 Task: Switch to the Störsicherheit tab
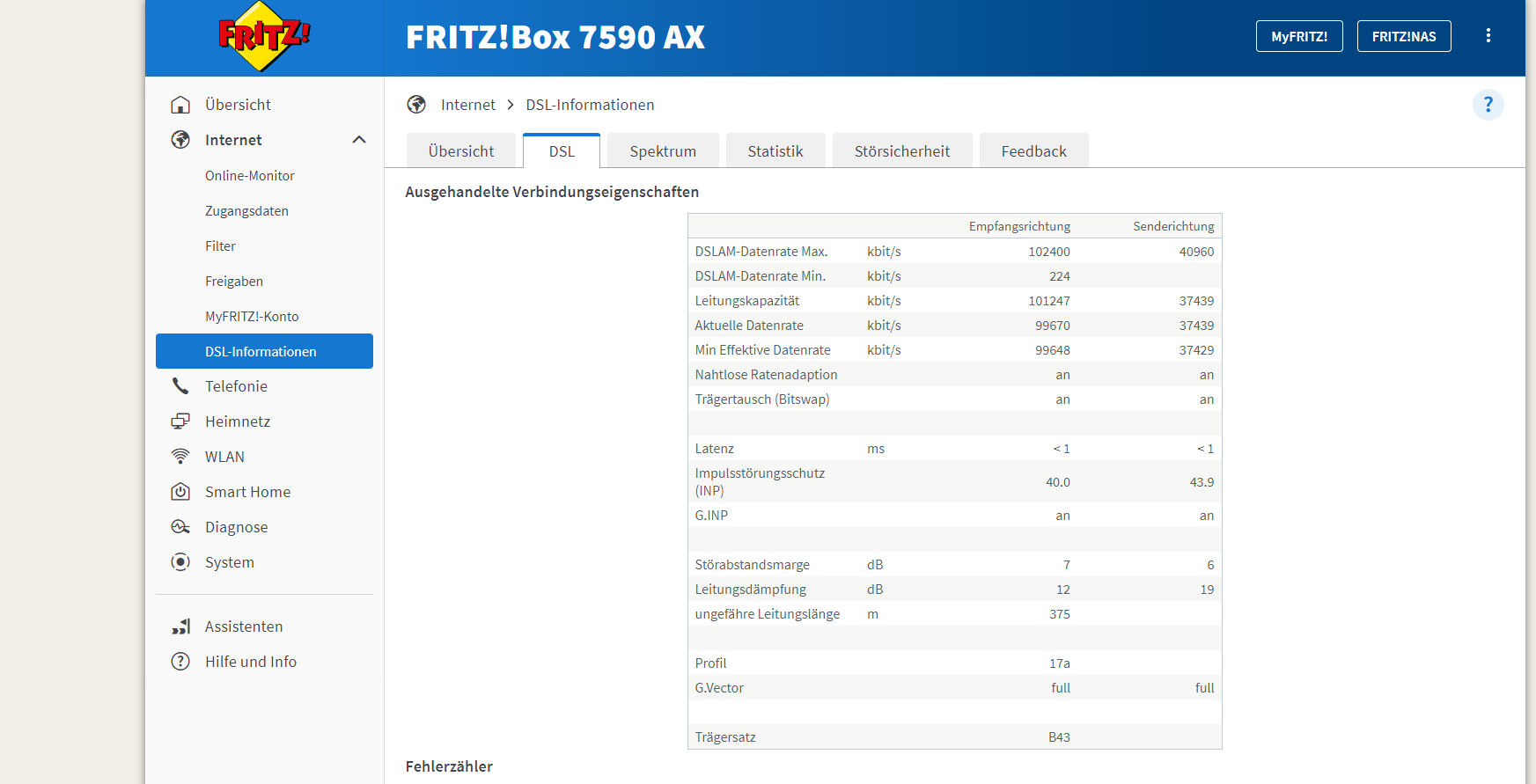click(x=902, y=150)
